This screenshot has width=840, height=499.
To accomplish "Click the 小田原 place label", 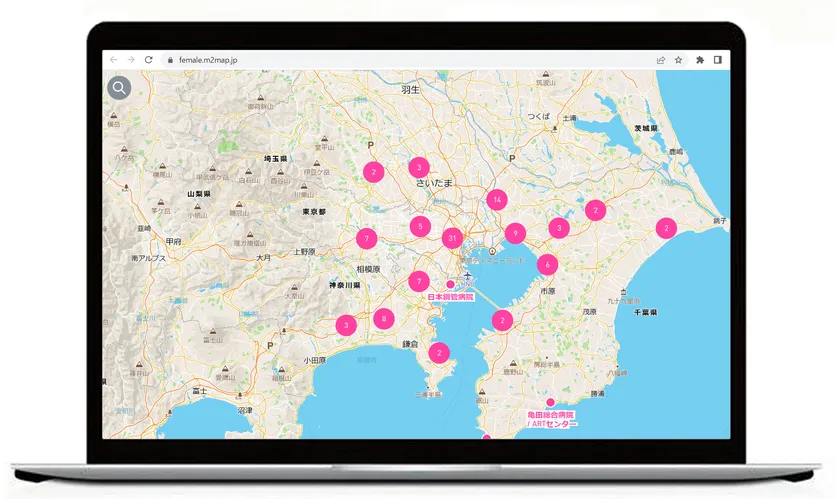I will coord(314,360).
